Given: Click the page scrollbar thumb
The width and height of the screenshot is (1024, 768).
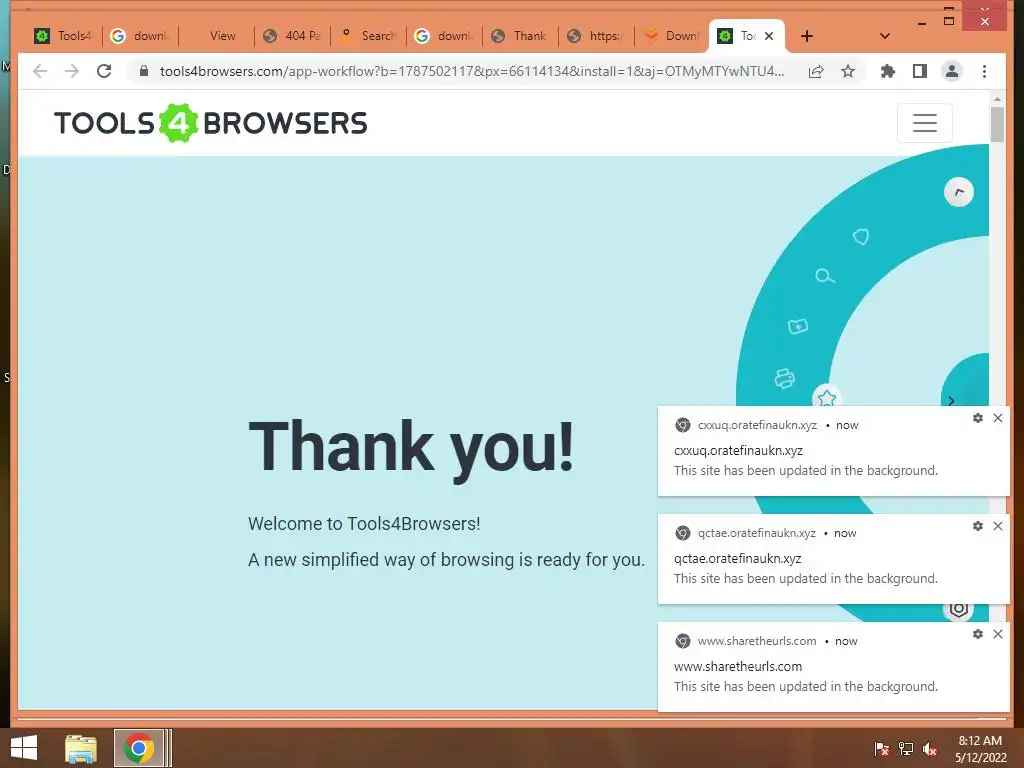Looking at the screenshot, I should coord(997,124).
